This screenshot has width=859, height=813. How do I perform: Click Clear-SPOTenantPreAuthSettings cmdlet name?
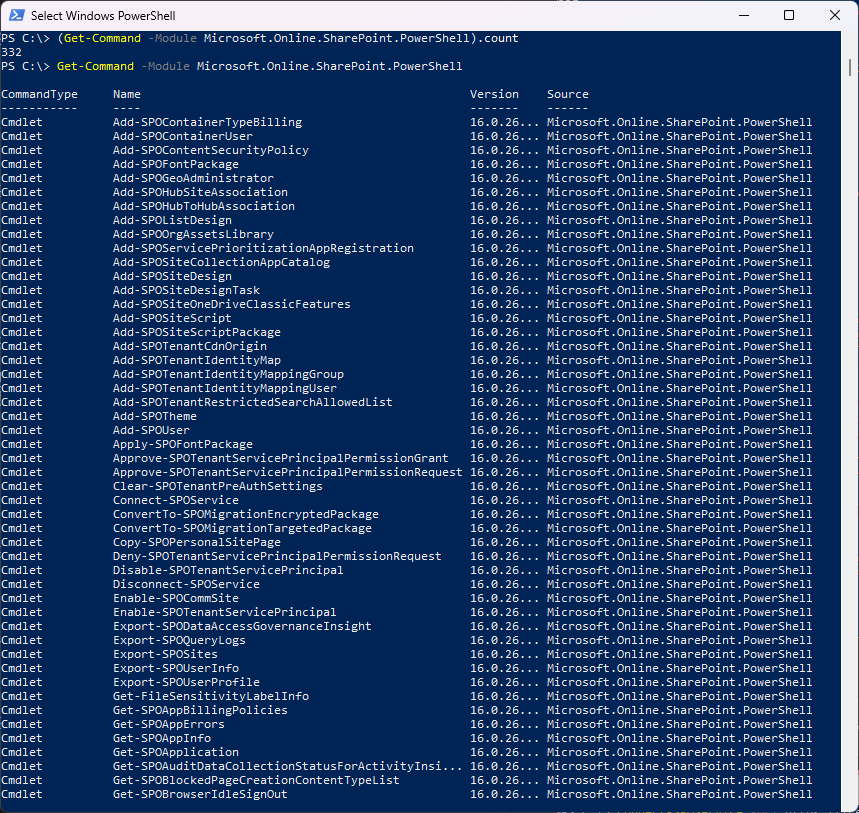pos(218,486)
